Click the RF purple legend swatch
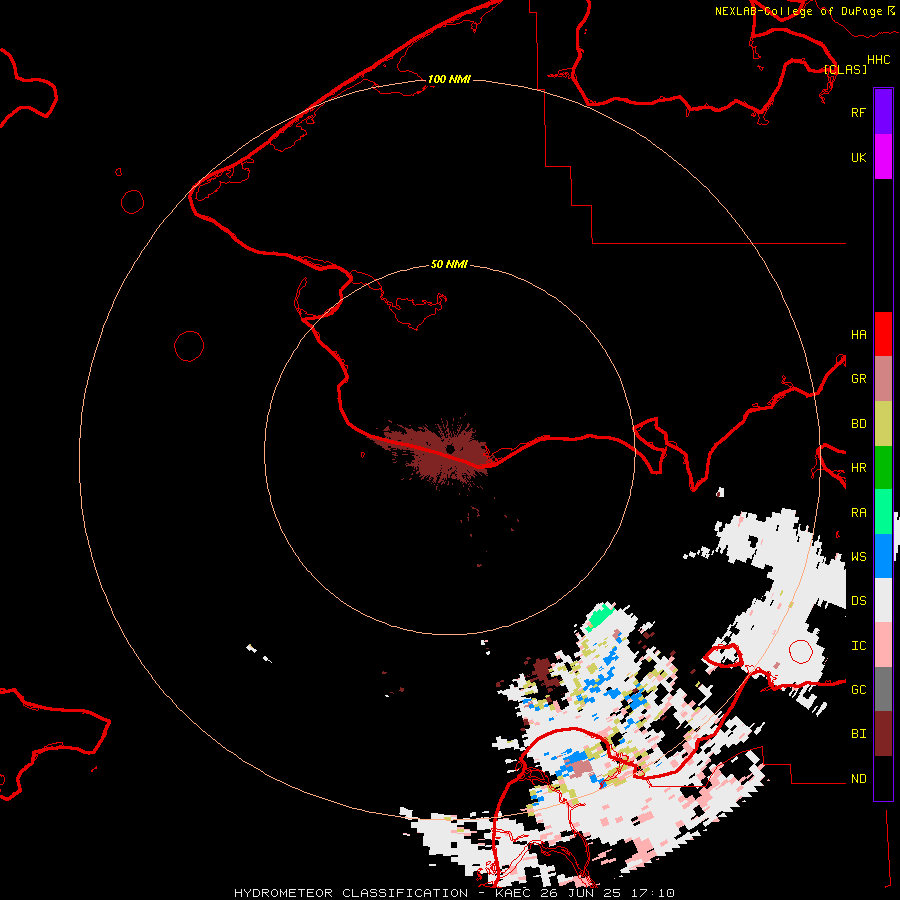 pyautogui.click(x=883, y=112)
